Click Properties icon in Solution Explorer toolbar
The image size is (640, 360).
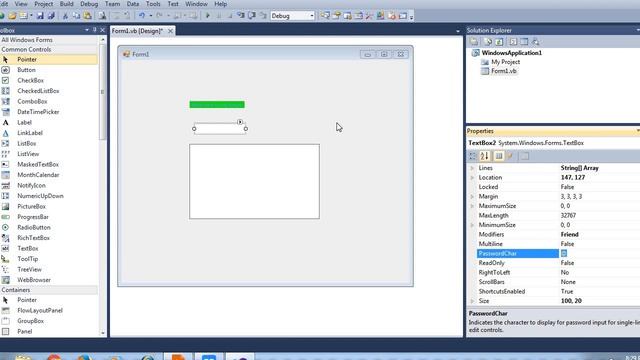(474, 42)
